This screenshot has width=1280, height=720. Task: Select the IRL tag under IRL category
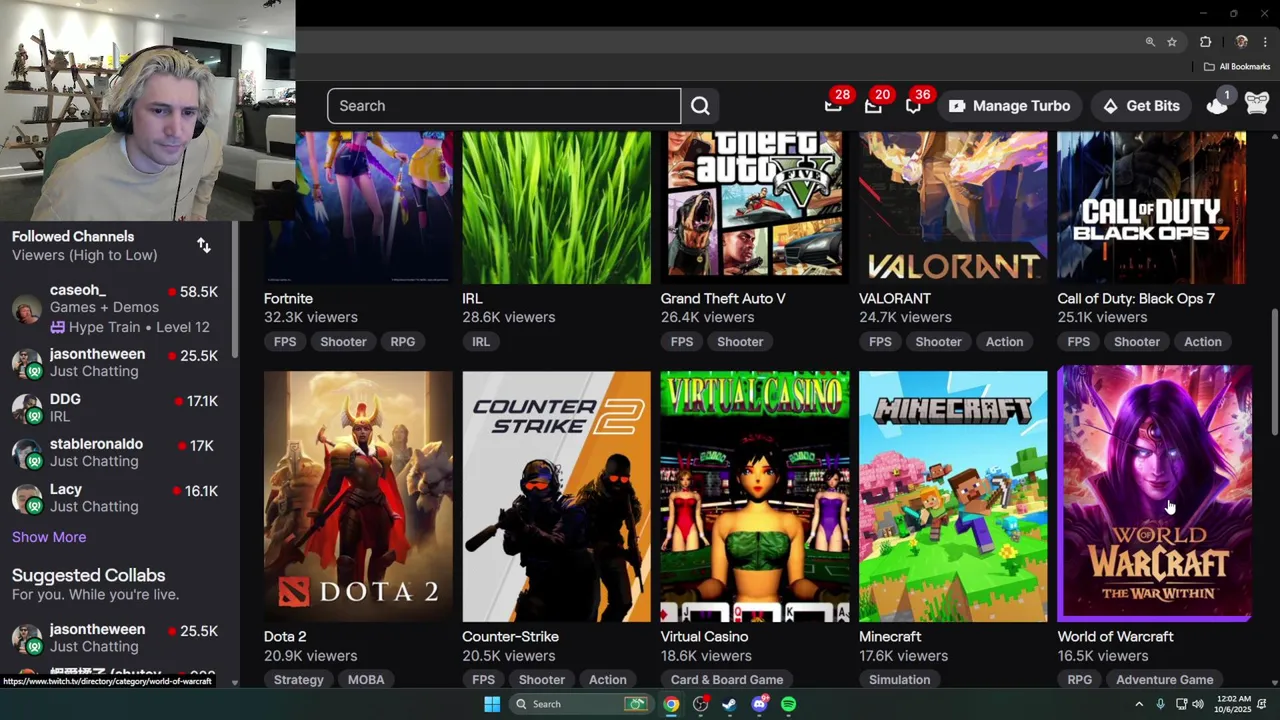tap(481, 342)
